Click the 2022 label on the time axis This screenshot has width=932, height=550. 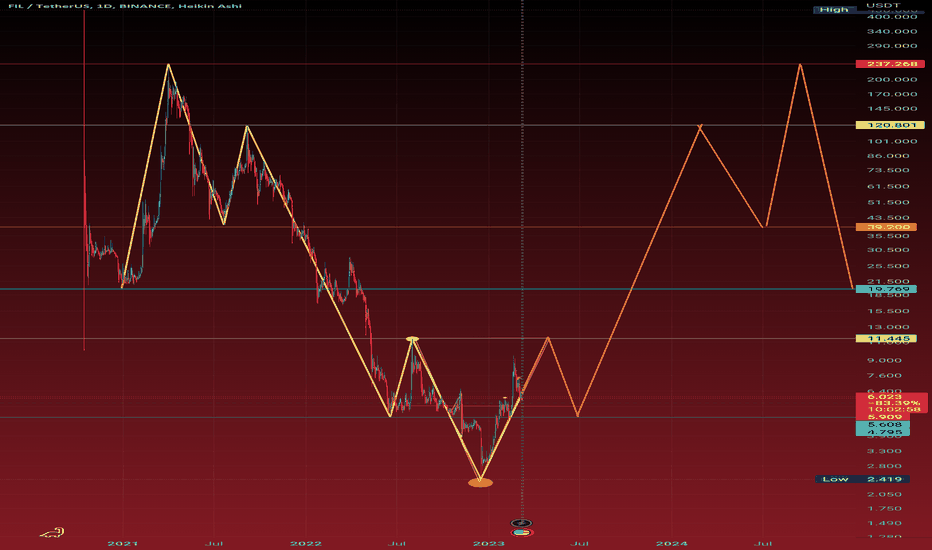click(x=306, y=543)
